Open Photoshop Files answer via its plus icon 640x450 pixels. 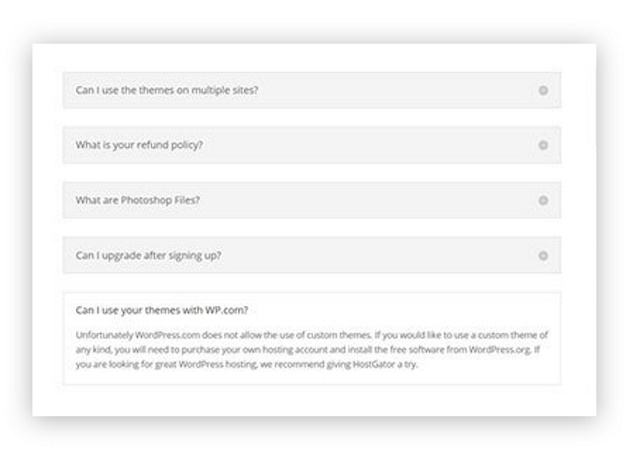coord(543,200)
